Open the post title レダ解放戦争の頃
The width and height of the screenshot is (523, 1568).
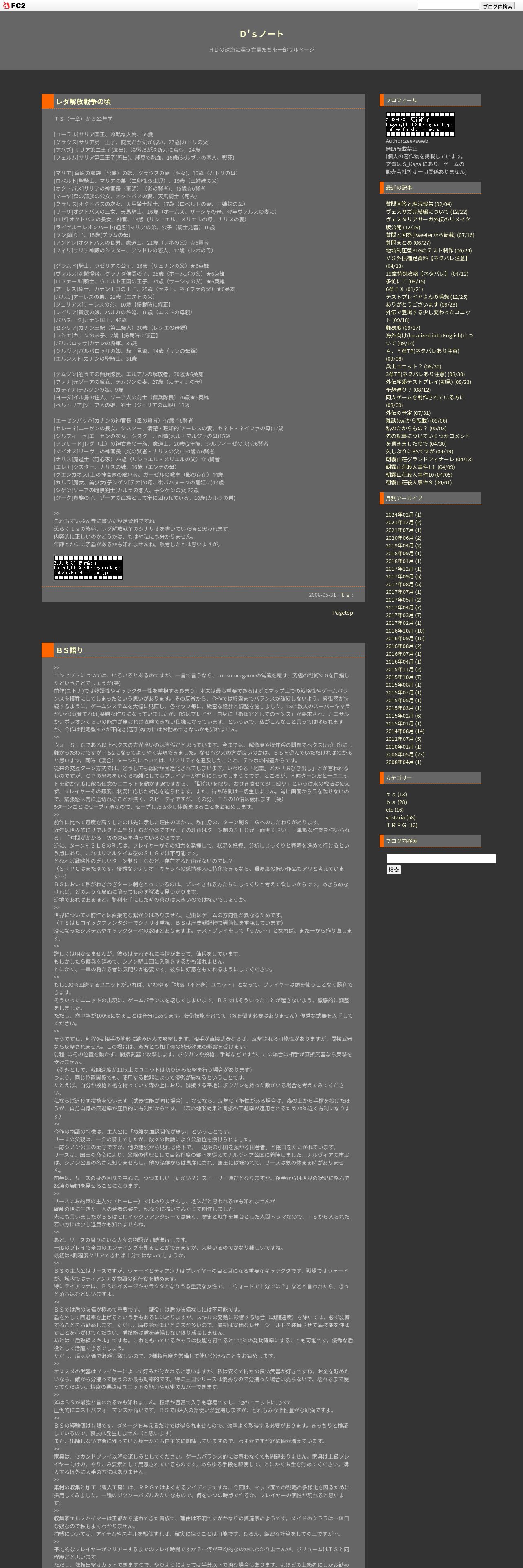pyautogui.click(x=84, y=102)
